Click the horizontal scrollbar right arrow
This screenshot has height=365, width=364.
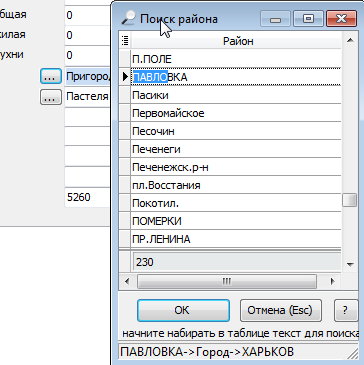(x=332, y=282)
